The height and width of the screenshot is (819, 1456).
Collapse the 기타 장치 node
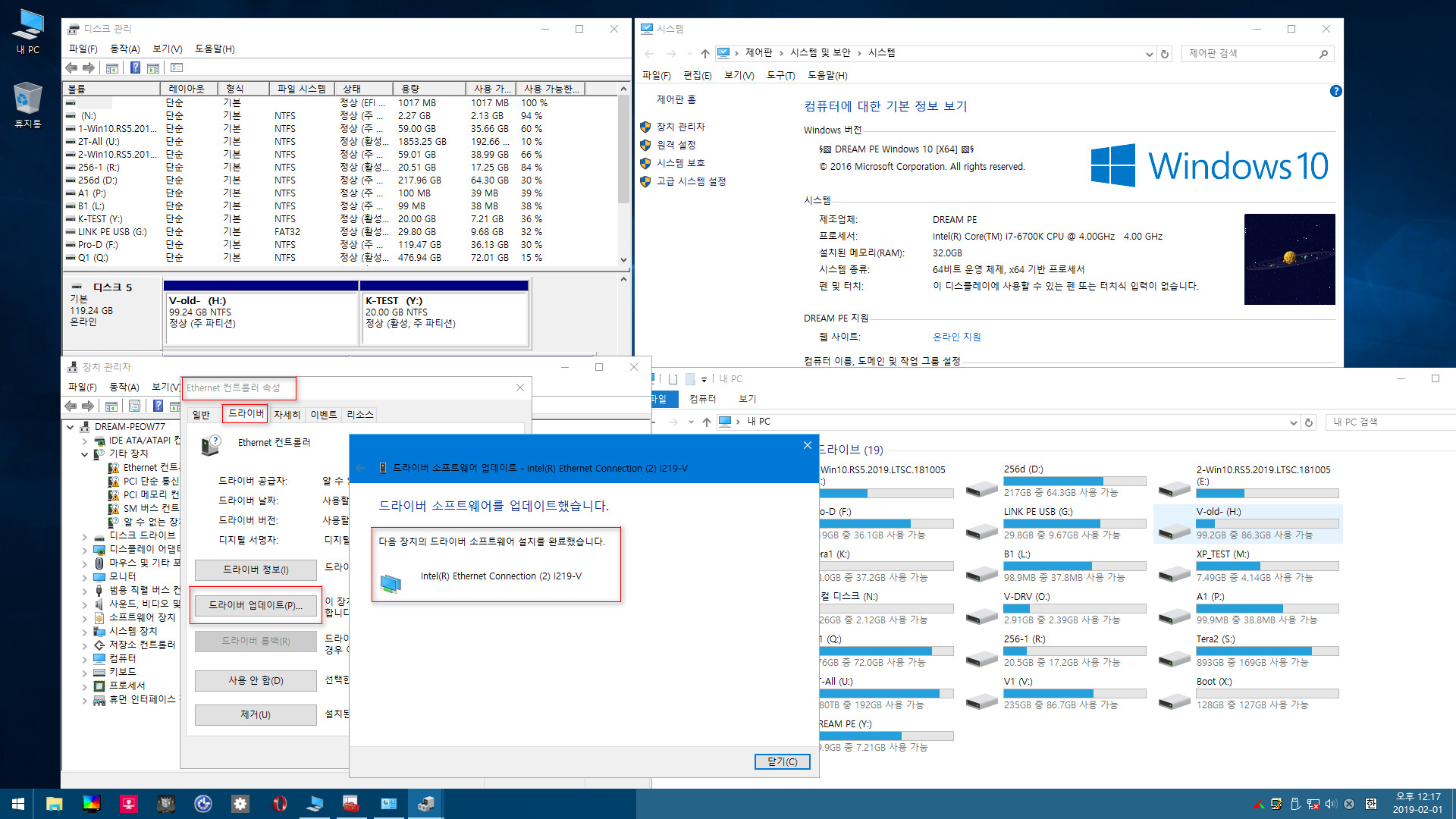coord(85,454)
